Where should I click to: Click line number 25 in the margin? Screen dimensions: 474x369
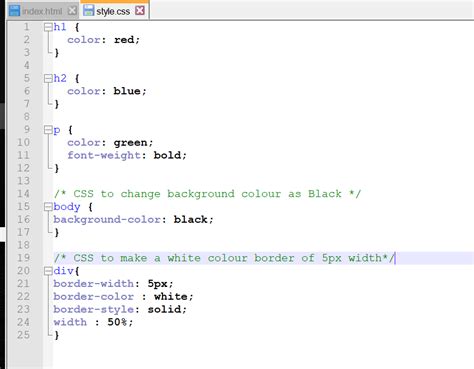(23, 335)
